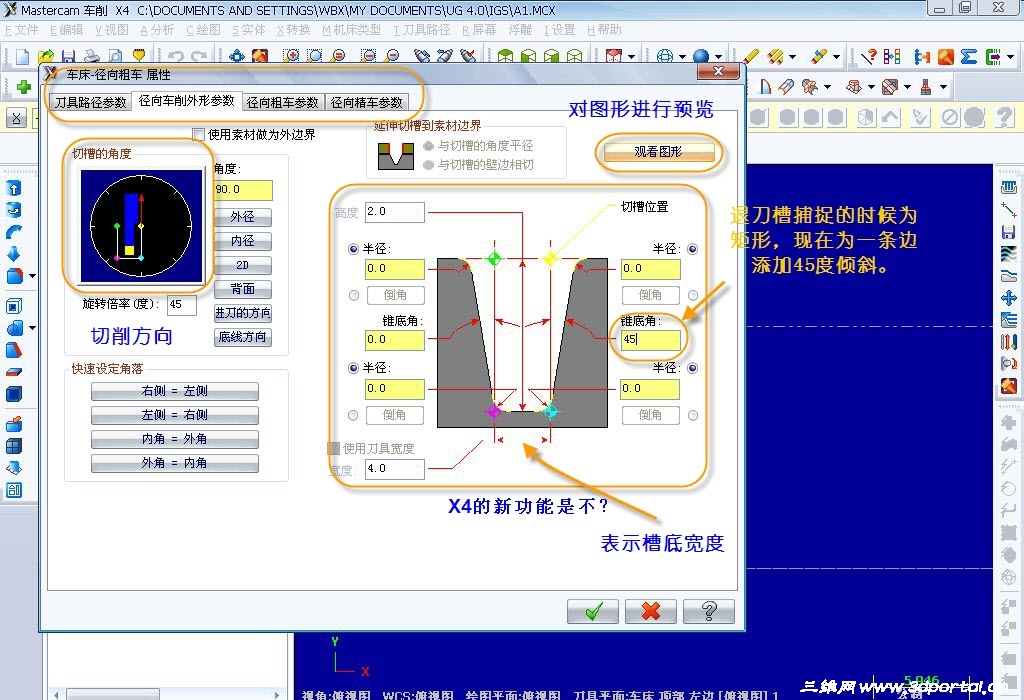Select the bottom-left 倒角 radio button
This screenshot has height=700, width=1024.
pos(353,415)
